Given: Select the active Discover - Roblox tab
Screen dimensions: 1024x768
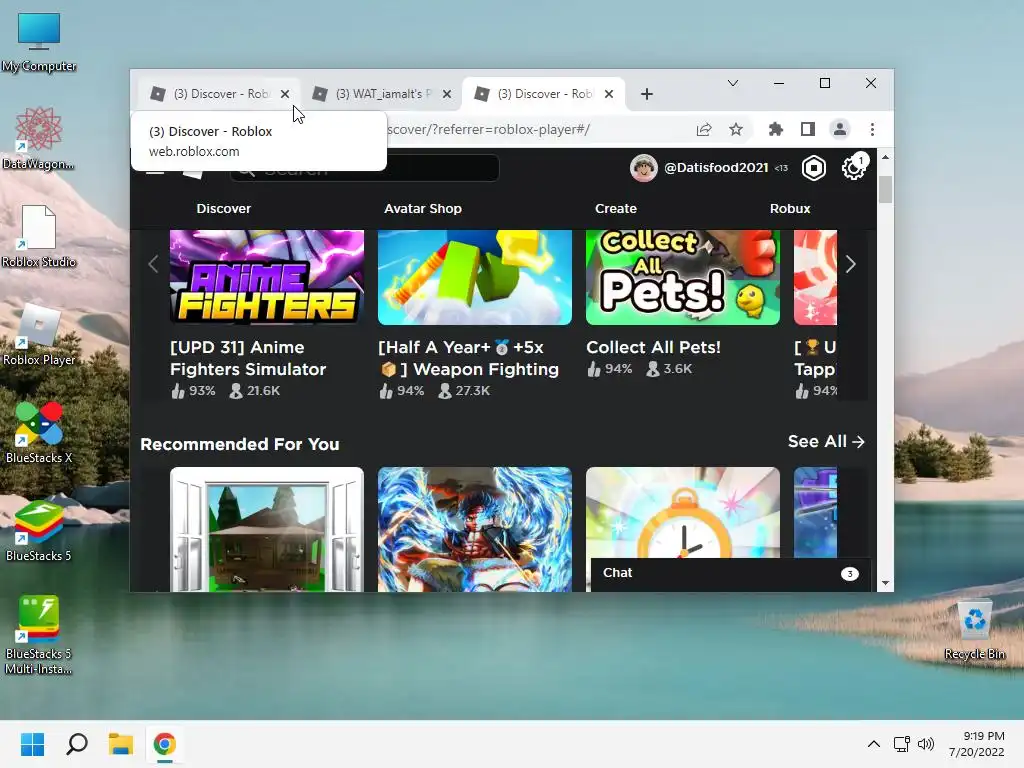Looking at the screenshot, I should [543, 94].
